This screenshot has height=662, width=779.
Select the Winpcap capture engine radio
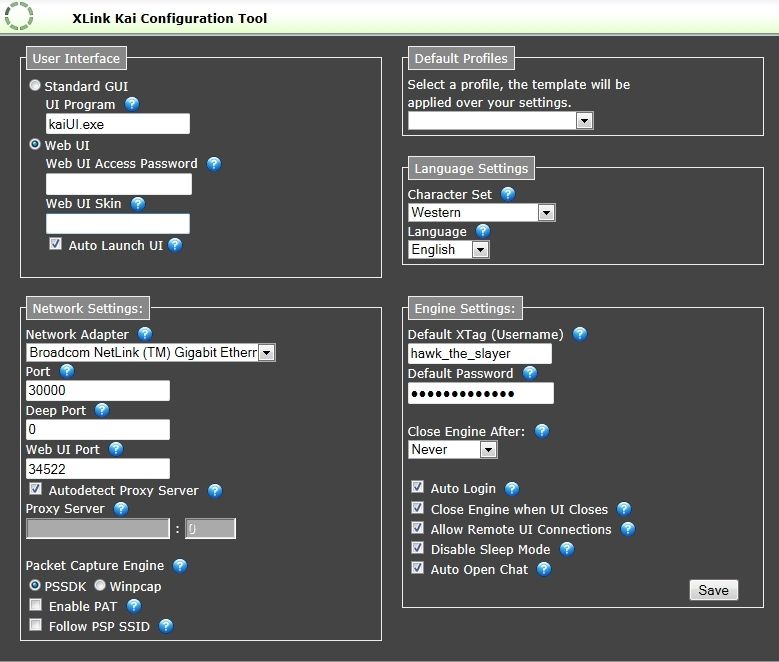click(x=100, y=585)
